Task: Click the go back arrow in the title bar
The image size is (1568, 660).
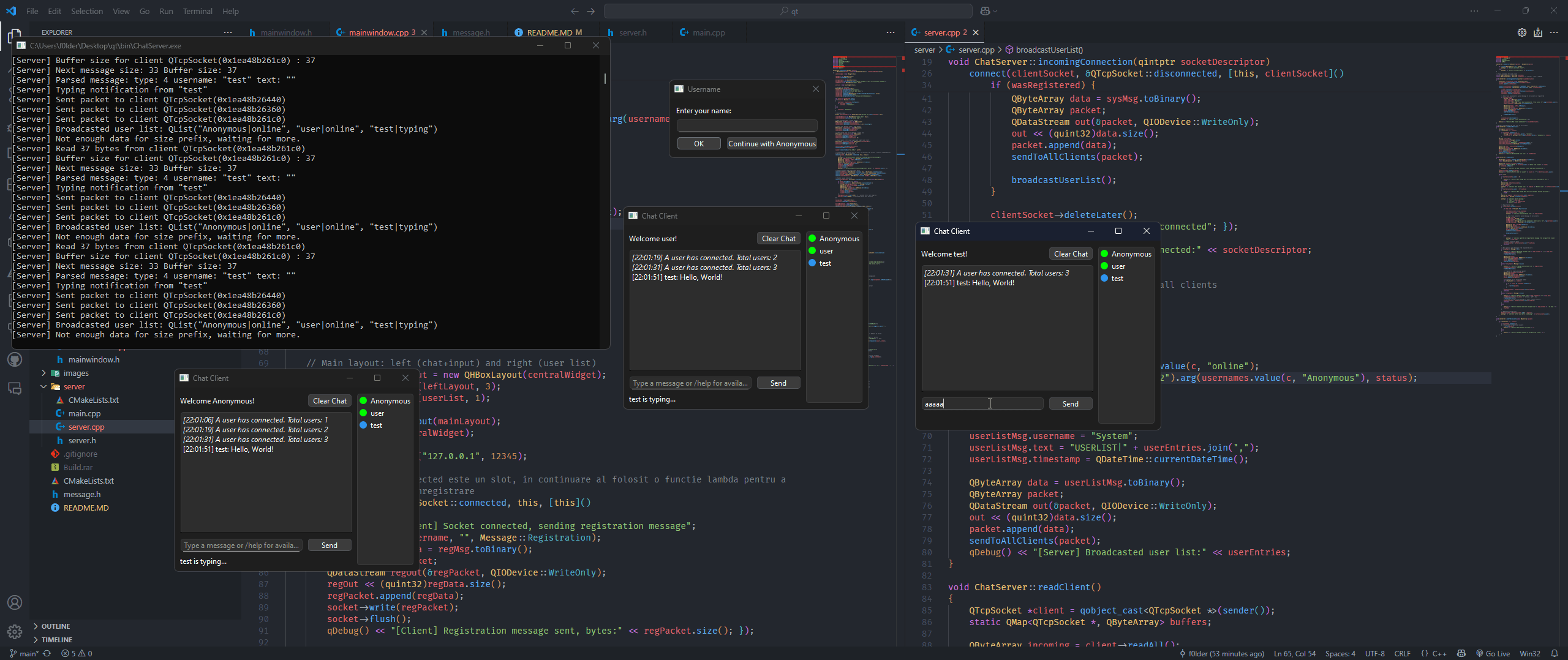Action: 575,11
